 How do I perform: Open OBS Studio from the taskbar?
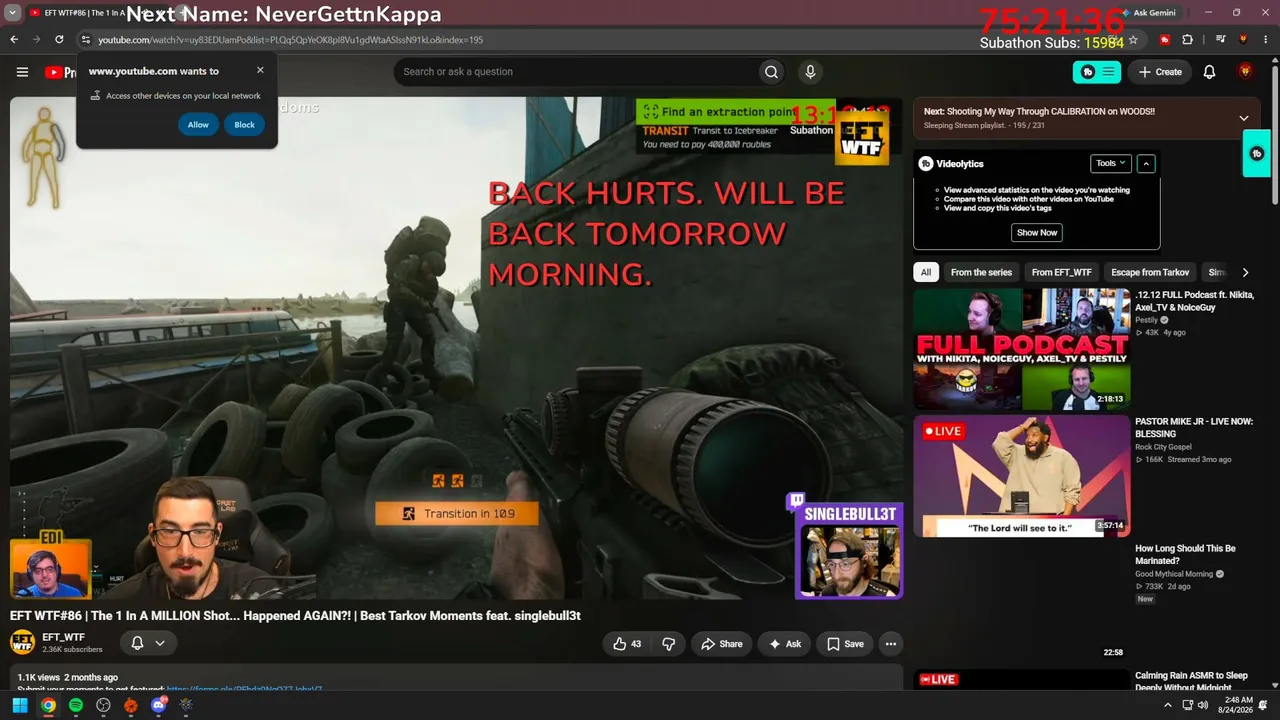103,705
